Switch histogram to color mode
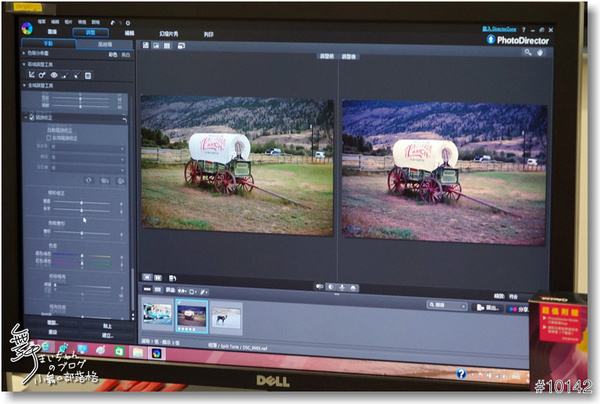This screenshot has height=404, width=600. [112, 55]
